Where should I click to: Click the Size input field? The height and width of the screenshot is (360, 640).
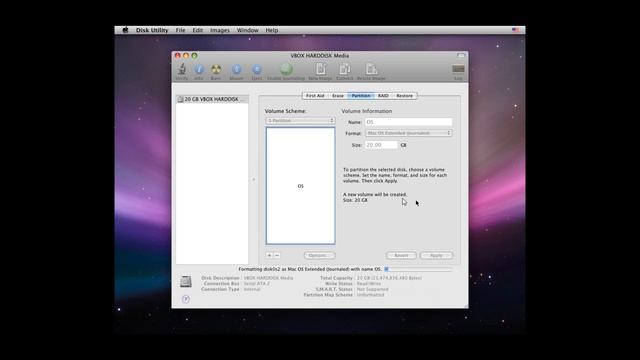pyautogui.click(x=381, y=145)
